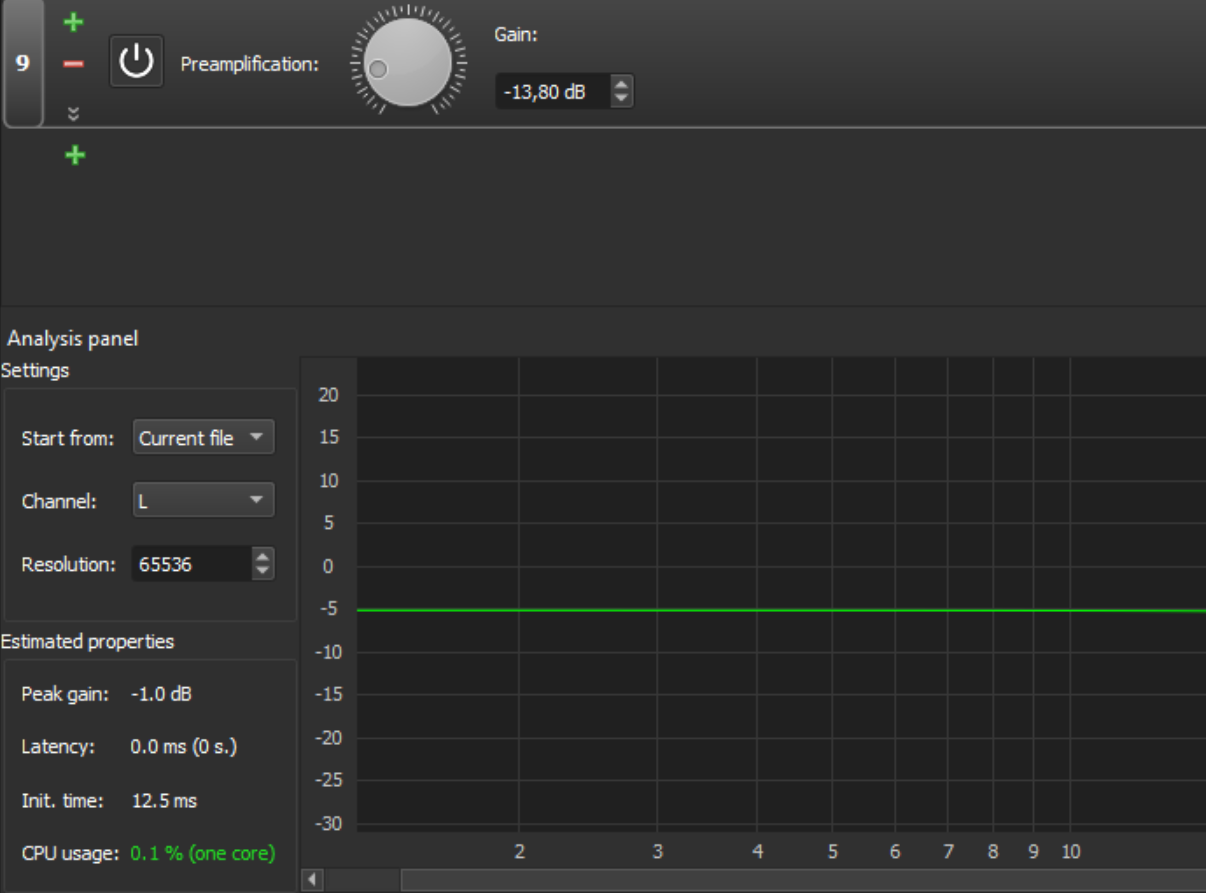Open the Start from dropdown
1206x893 pixels.
click(203, 438)
